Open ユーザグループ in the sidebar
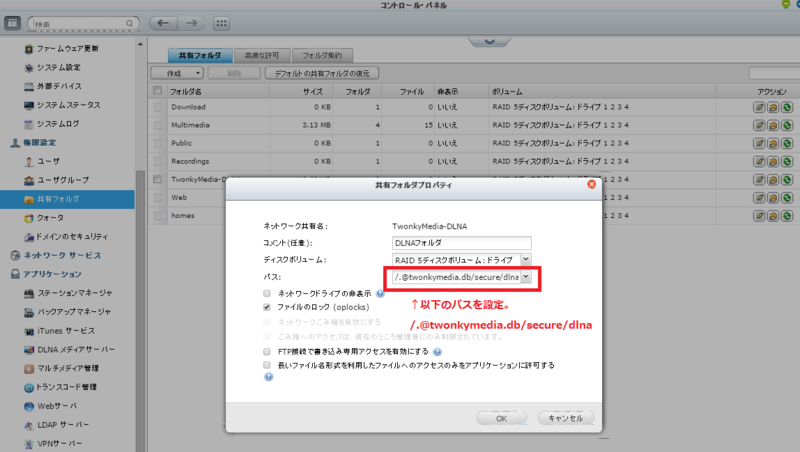This screenshot has height=452, width=800. pos(57,180)
